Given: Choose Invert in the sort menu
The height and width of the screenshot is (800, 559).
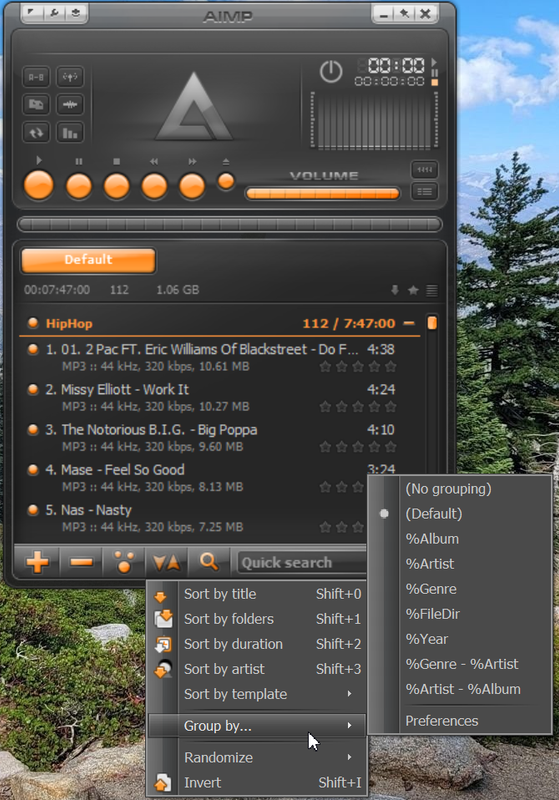Looking at the screenshot, I should (257, 782).
